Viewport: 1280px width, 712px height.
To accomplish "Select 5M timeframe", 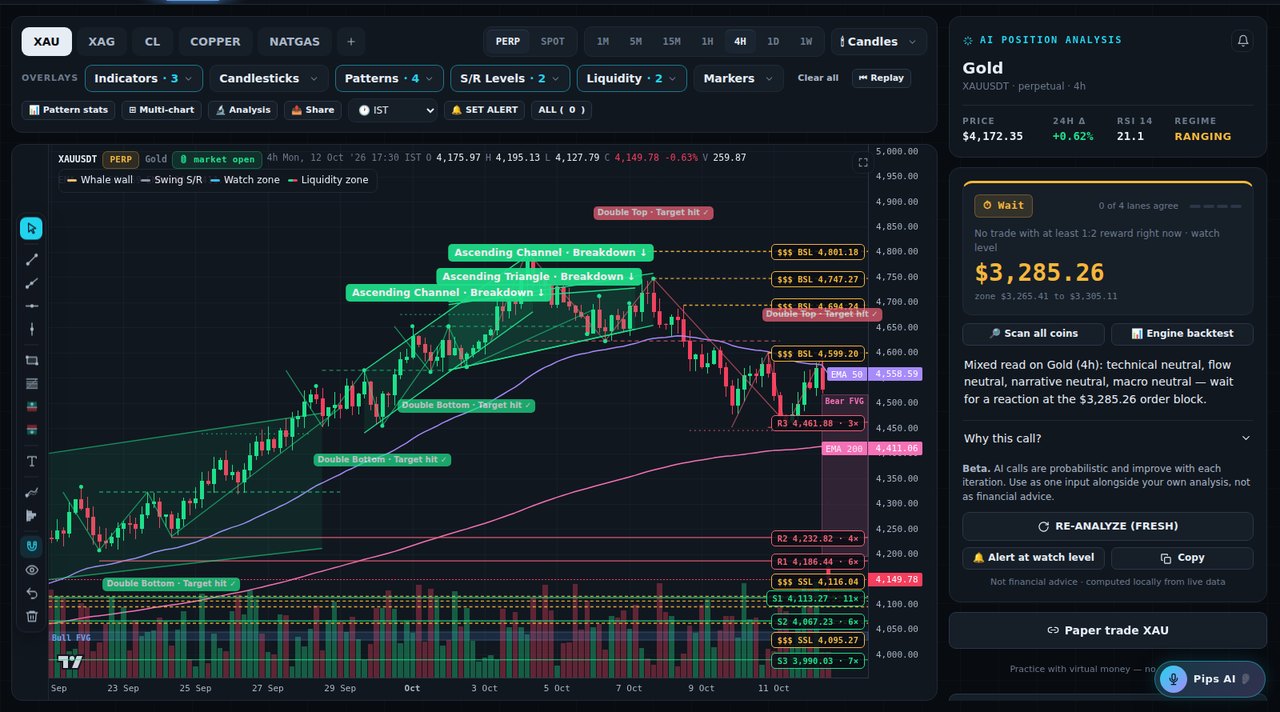I will click(636, 42).
